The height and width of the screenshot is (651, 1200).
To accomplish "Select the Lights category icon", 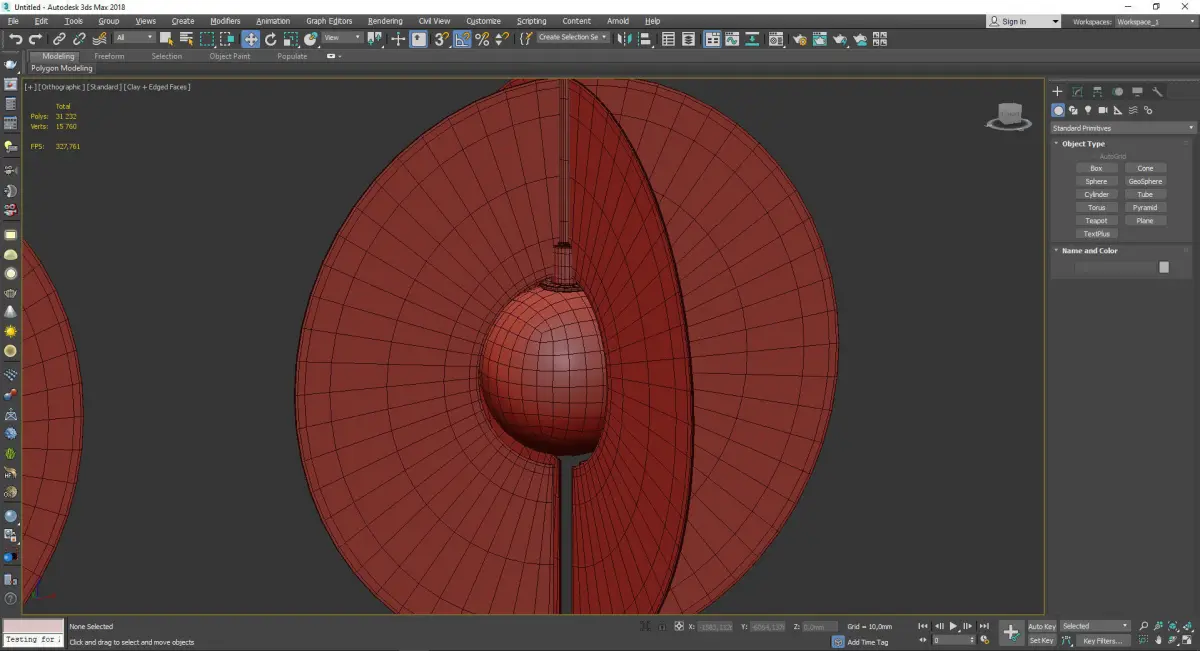I will (x=1088, y=110).
